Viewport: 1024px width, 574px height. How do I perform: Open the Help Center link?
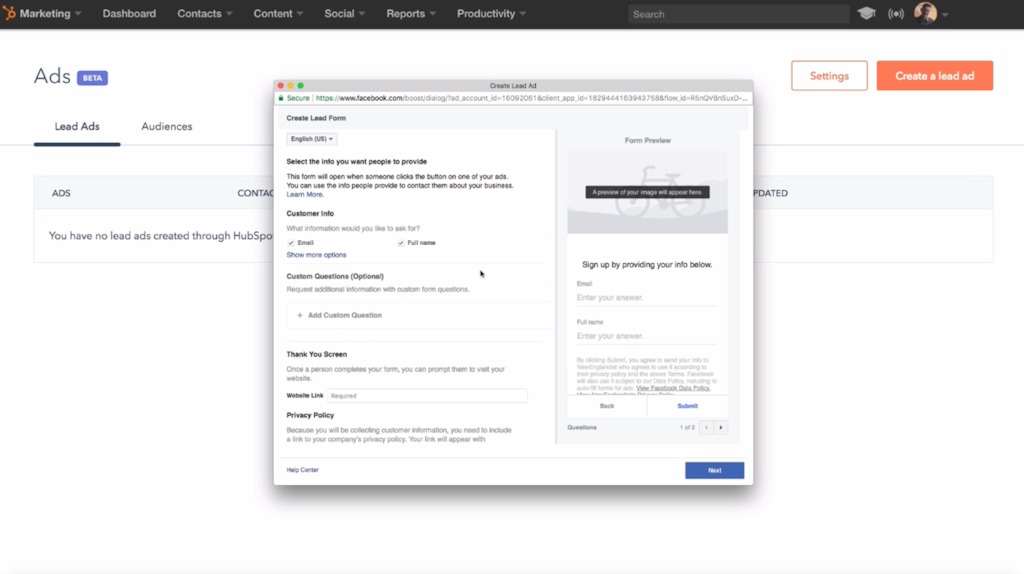(302, 470)
